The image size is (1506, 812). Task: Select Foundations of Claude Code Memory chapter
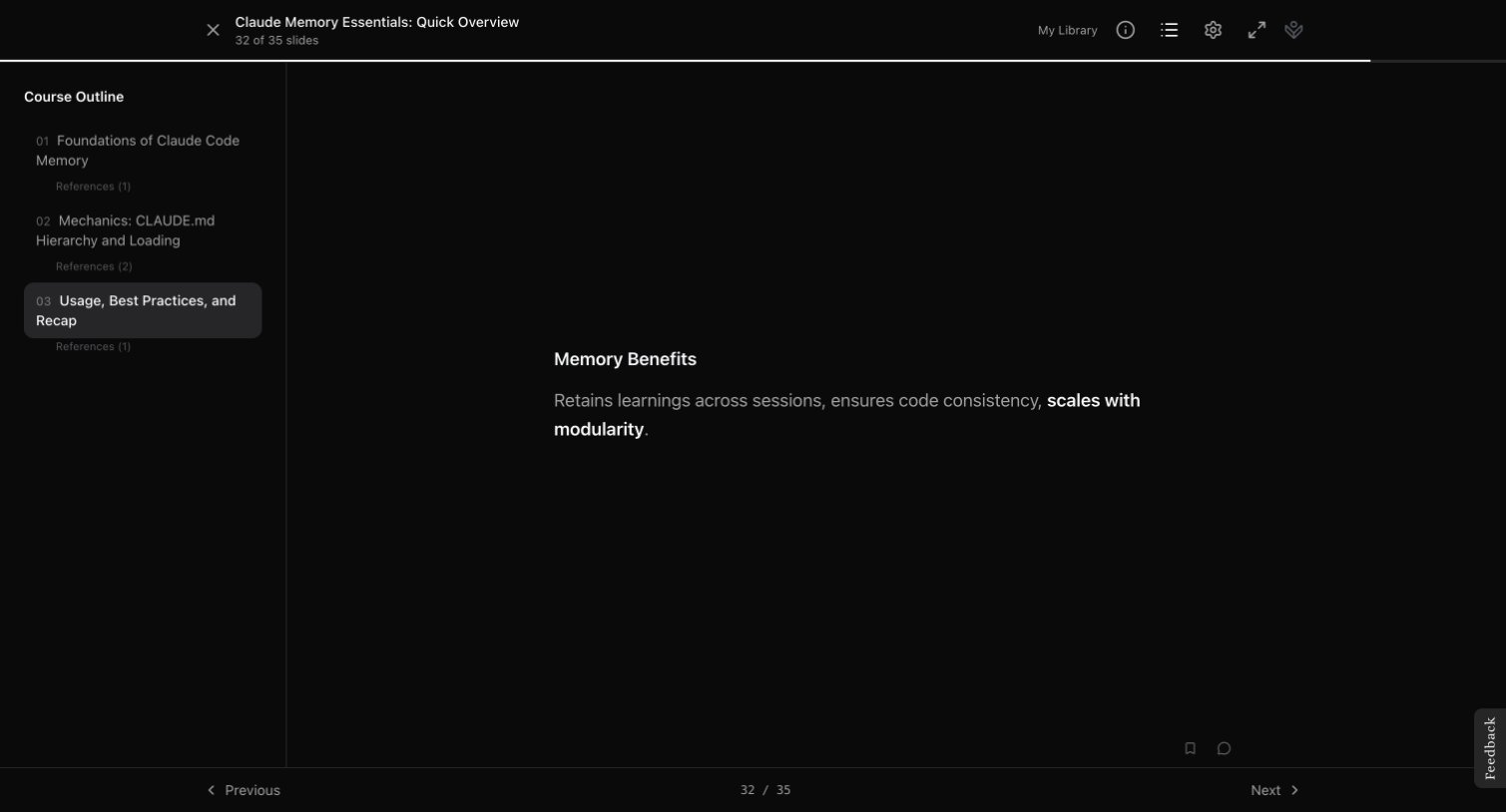[143, 151]
